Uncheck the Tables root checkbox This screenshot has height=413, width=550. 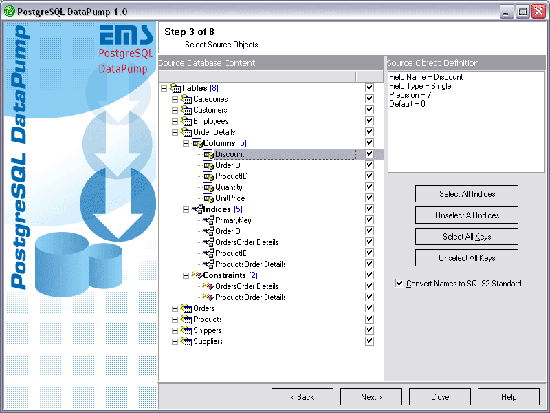click(x=369, y=87)
